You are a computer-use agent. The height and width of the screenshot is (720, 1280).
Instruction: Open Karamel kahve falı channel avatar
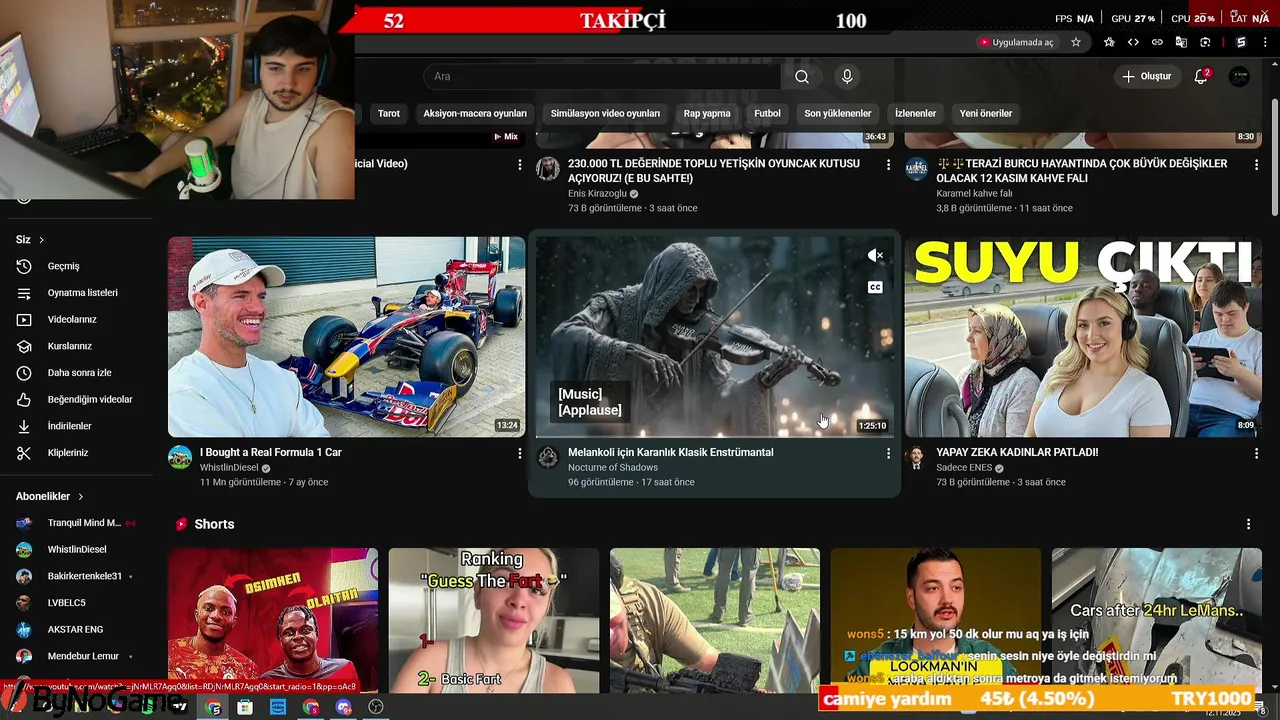(916, 168)
